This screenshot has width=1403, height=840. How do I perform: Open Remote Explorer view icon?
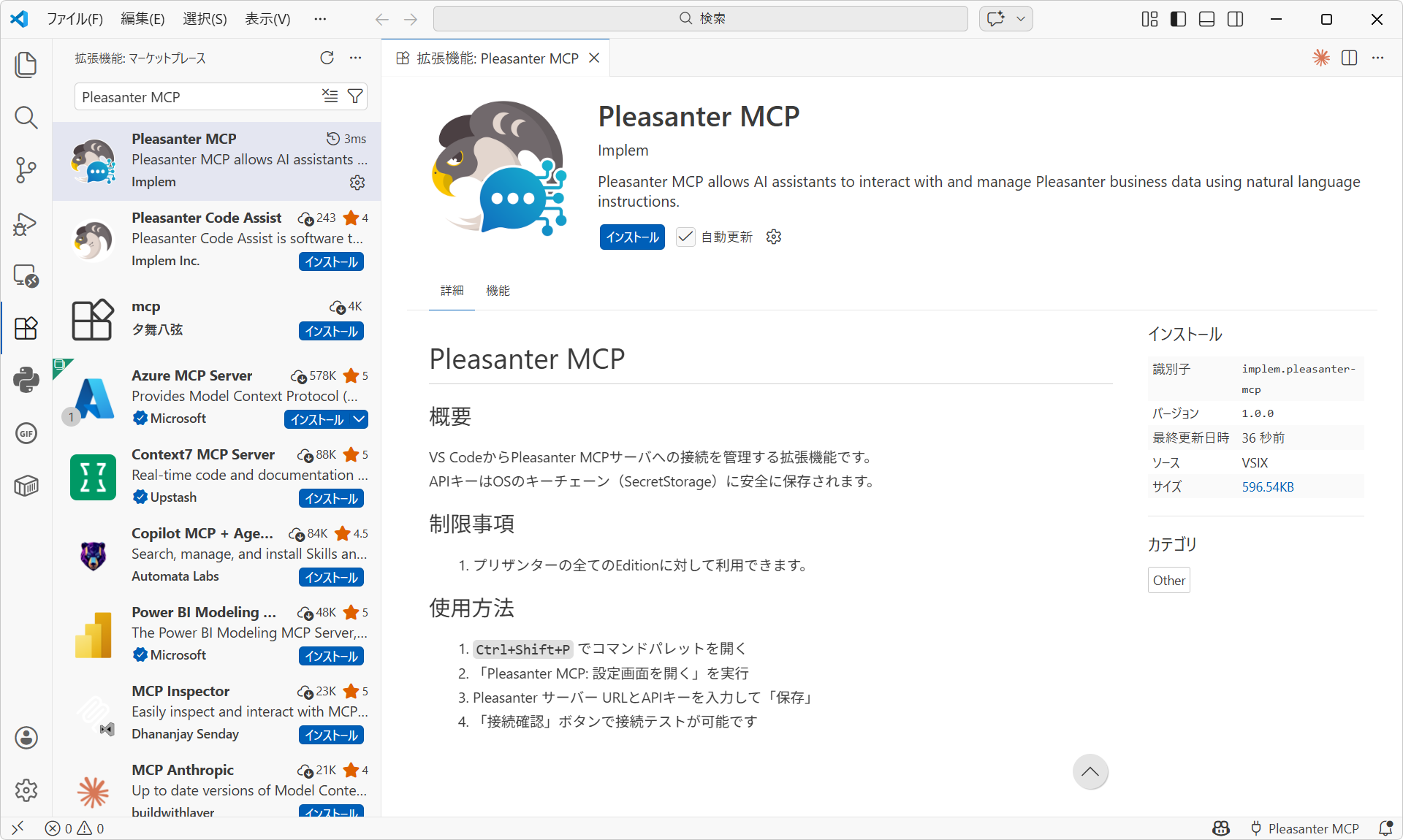pyautogui.click(x=26, y=275)
